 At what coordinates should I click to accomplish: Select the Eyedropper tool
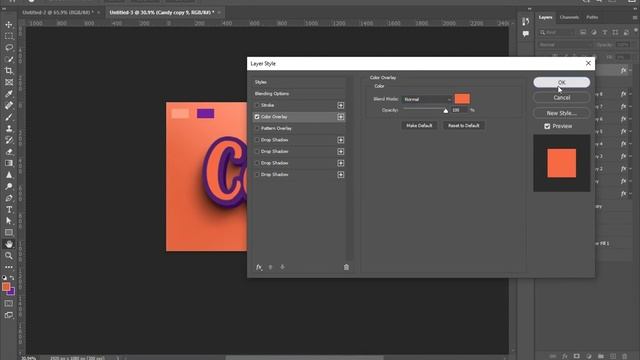tap(9, 93)
